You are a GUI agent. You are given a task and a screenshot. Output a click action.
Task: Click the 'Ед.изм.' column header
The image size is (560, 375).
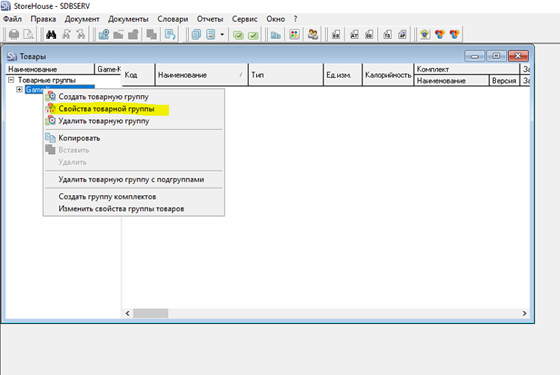(343, 75)
